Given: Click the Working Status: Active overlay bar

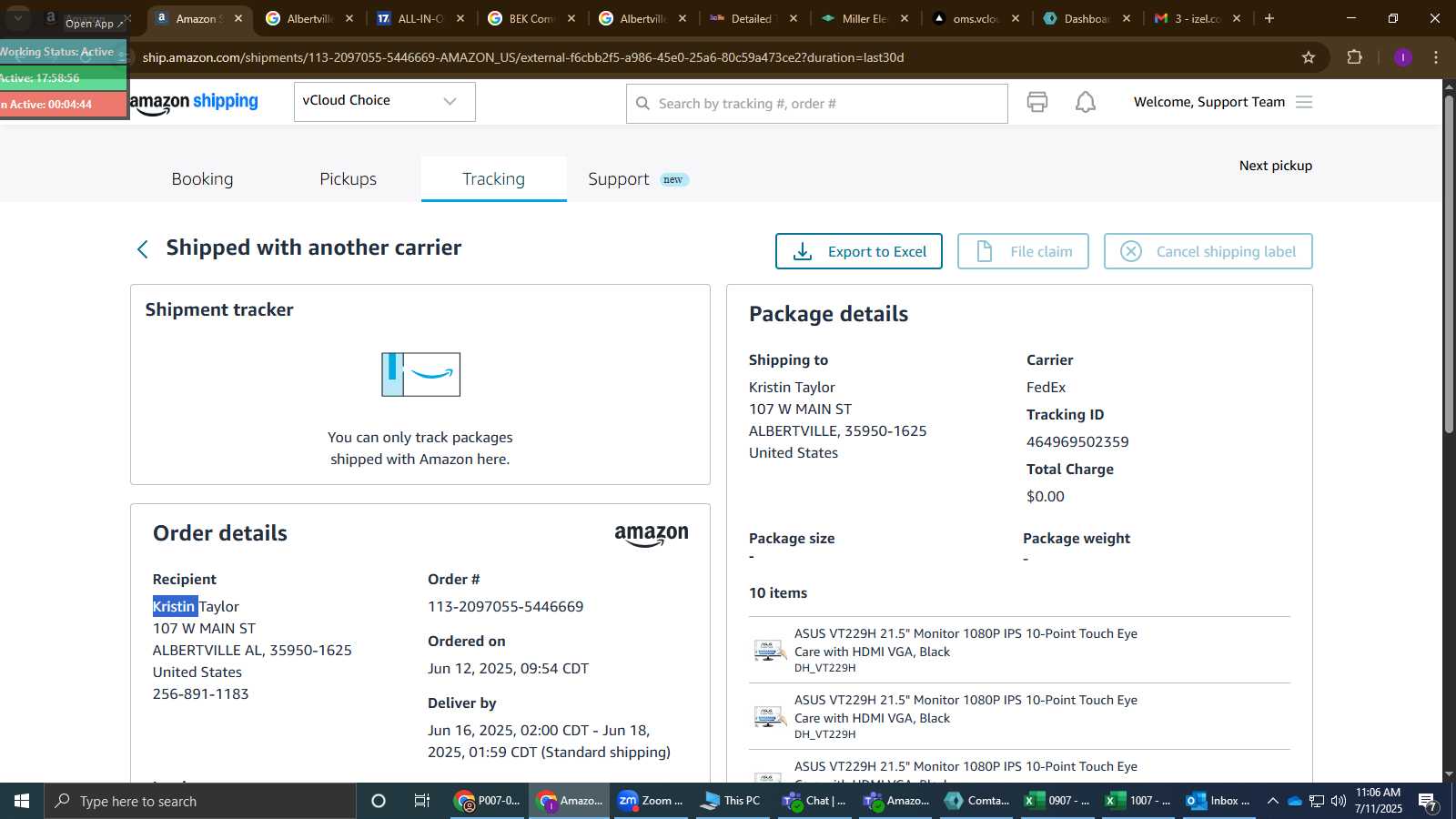Looking at the screenshot, I should click(62, 52).
